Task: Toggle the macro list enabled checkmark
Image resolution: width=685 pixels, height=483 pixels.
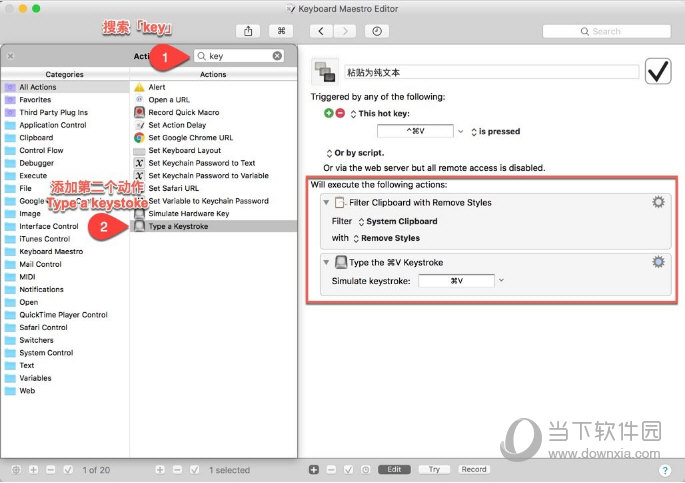Action: pos(194,470)
